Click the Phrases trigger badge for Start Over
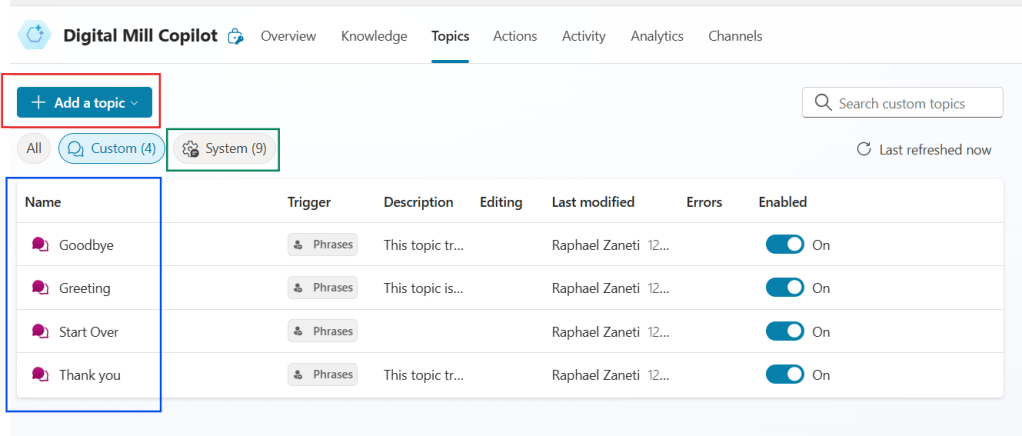Screen dimensions: 1022x436 323,331
